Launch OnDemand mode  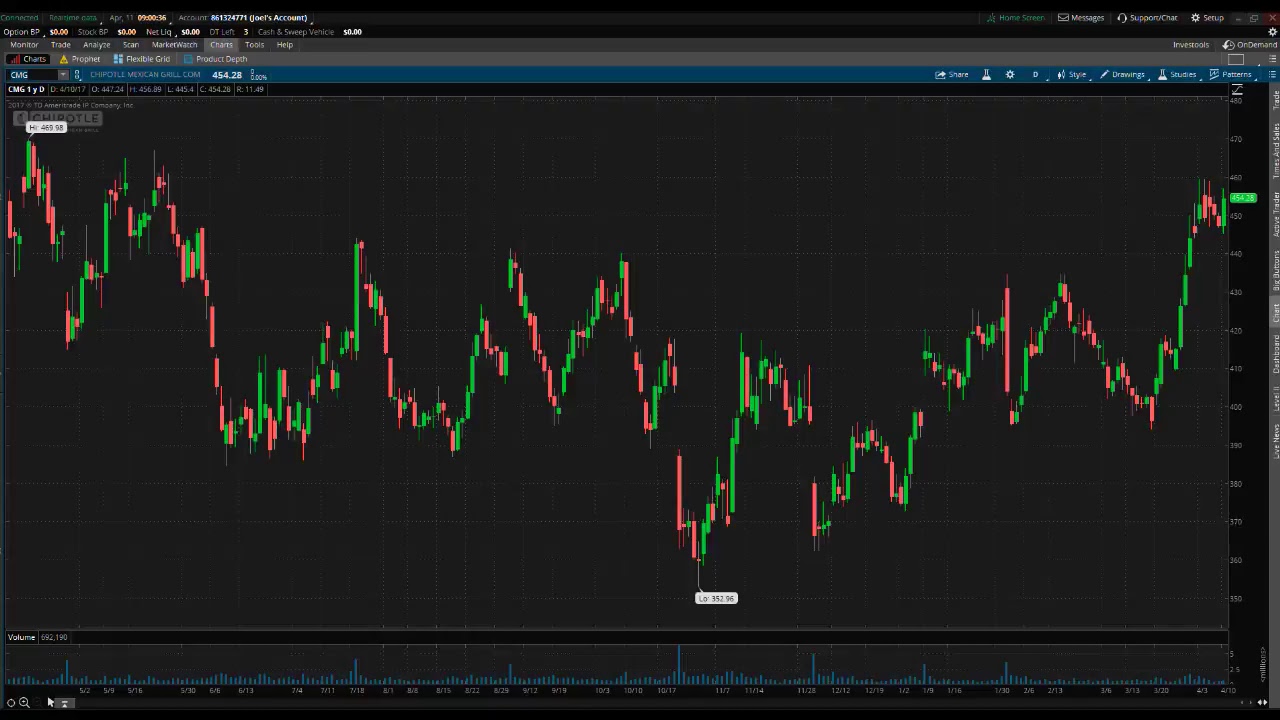[x=1250, y=45]
